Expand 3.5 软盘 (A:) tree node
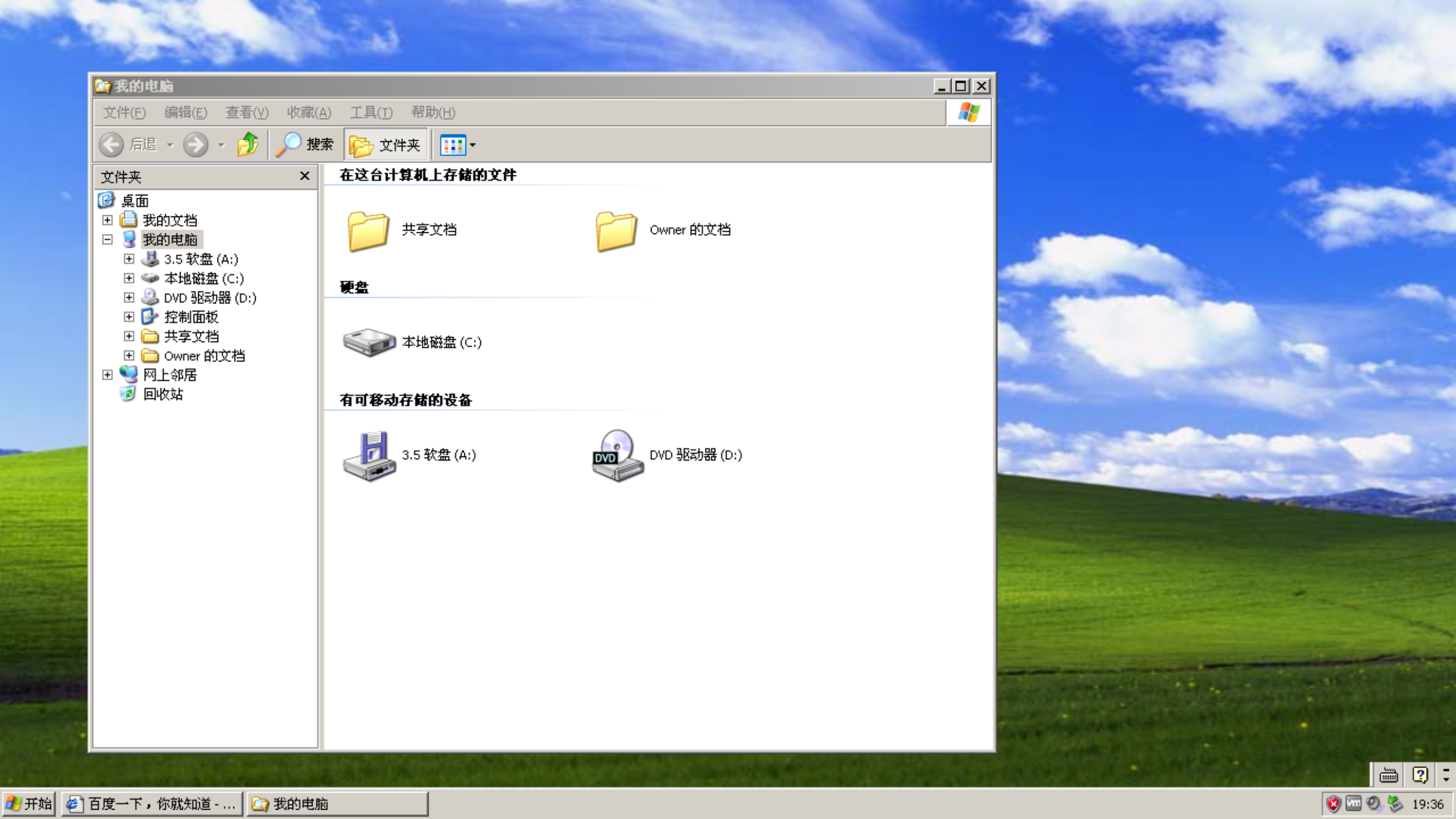1456x819 pixels. point(129,259)
